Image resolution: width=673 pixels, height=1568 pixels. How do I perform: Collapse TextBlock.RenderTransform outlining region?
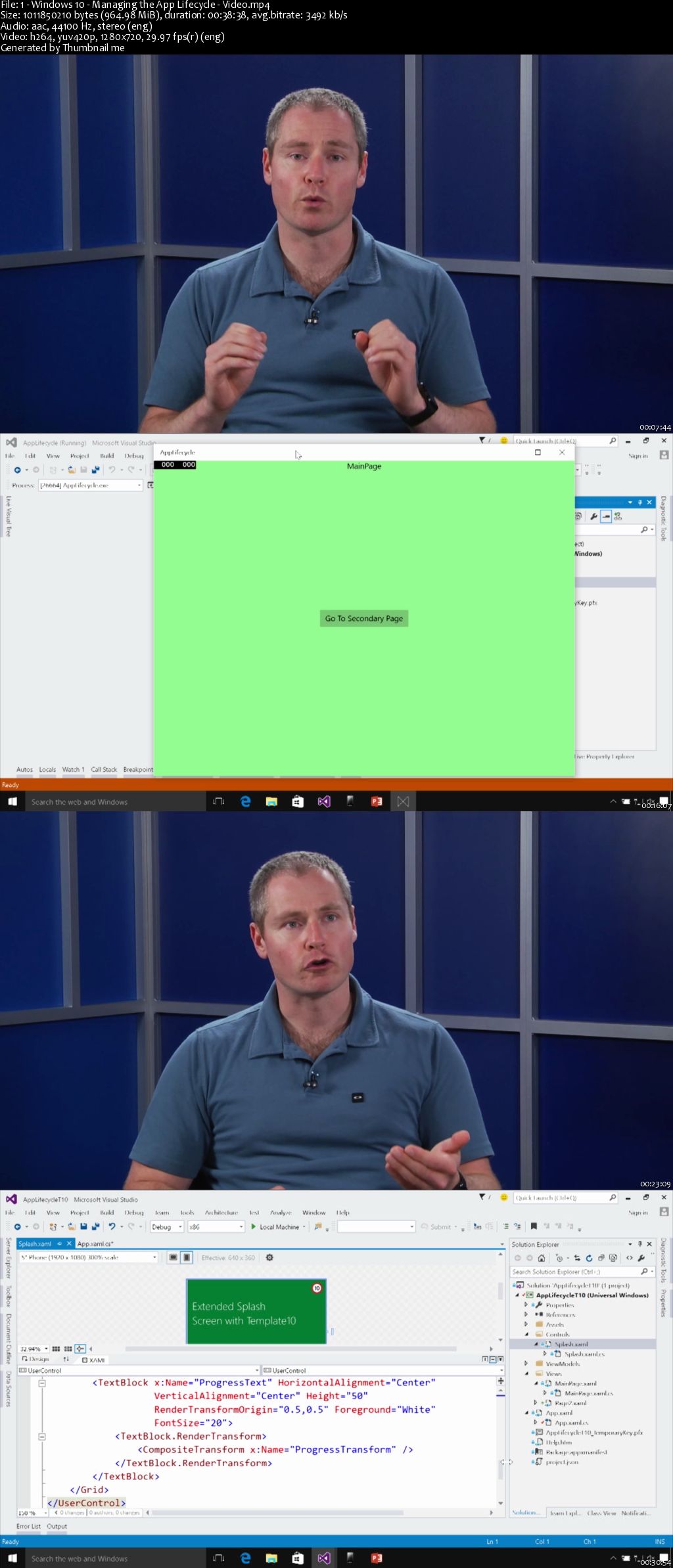coord(42,1437)
